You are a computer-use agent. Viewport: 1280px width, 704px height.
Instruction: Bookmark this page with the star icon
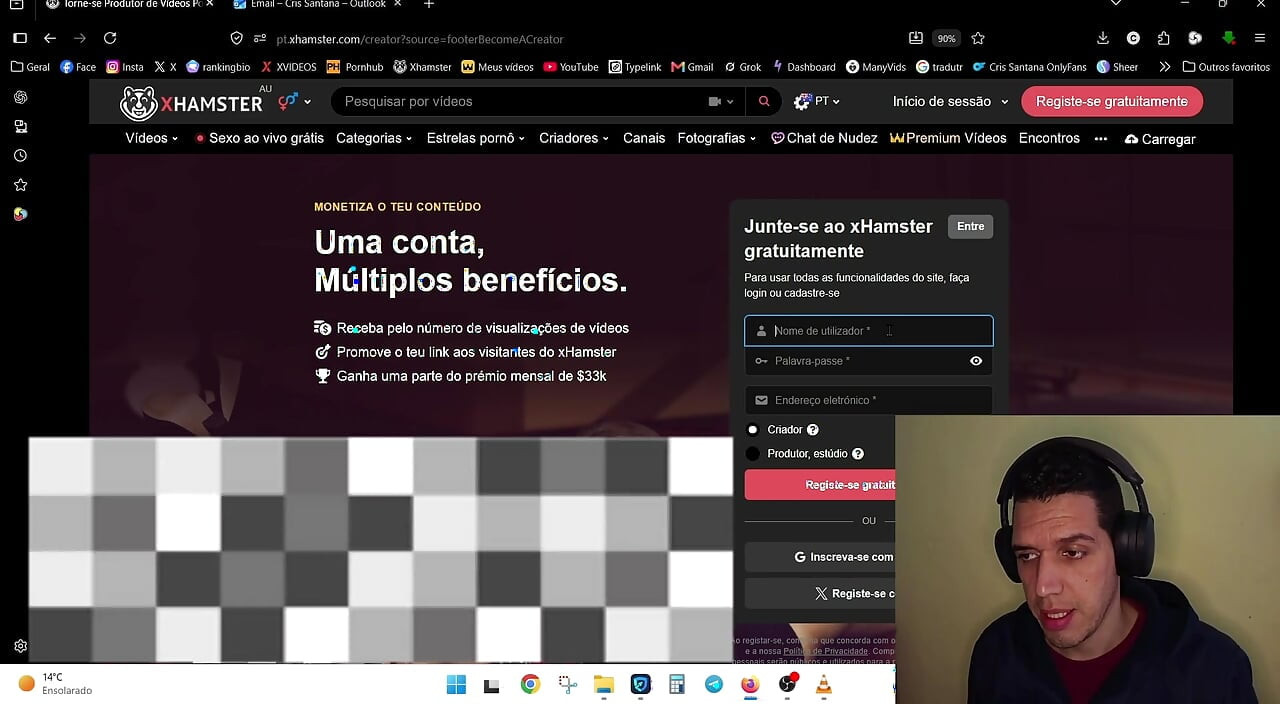pyautogui.click(x=978, y=38)
